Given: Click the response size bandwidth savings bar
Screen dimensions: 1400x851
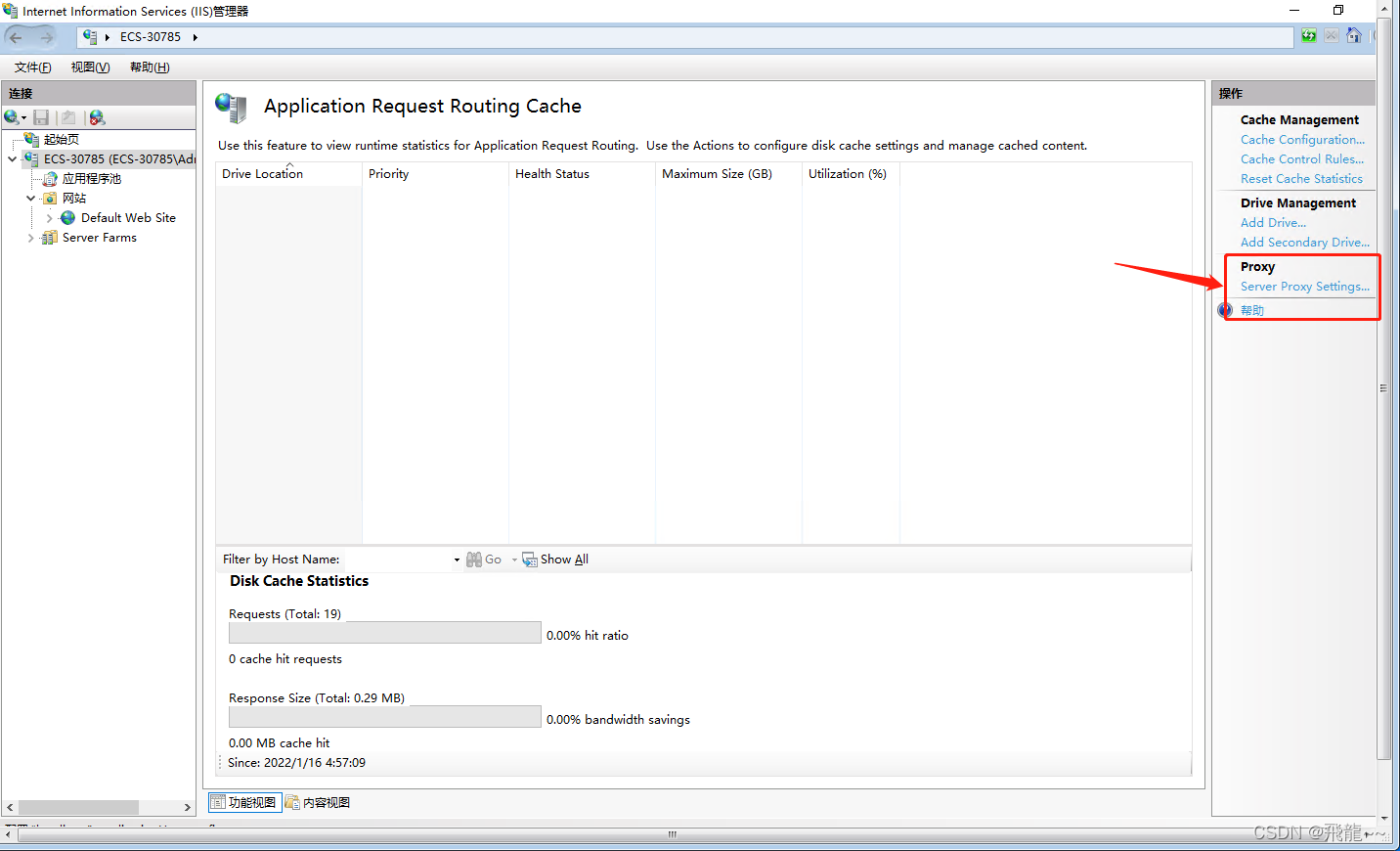Looking at the screenshot, I should [x=384, y=717].
